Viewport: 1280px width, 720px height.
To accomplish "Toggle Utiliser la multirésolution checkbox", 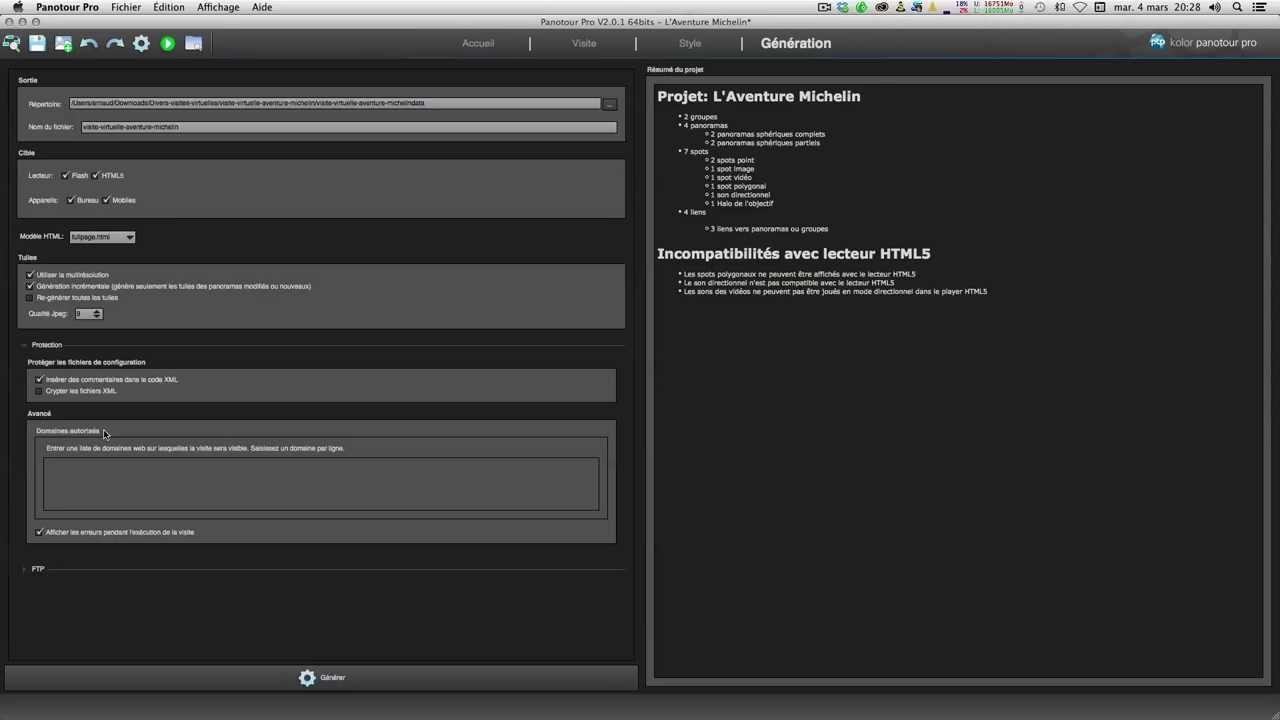I will pos(31,274).
